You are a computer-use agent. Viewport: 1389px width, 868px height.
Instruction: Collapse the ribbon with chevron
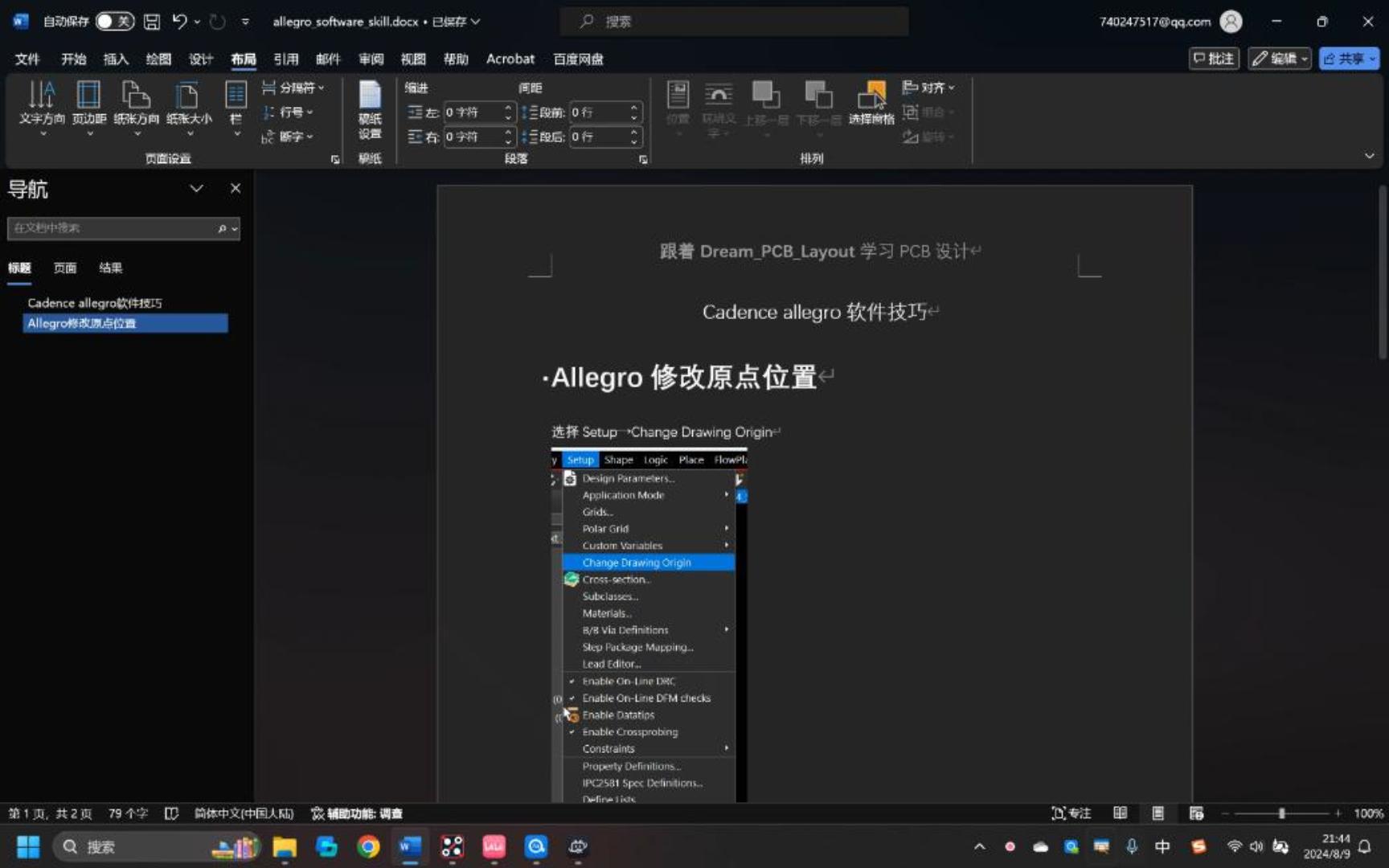point(1369,156)
